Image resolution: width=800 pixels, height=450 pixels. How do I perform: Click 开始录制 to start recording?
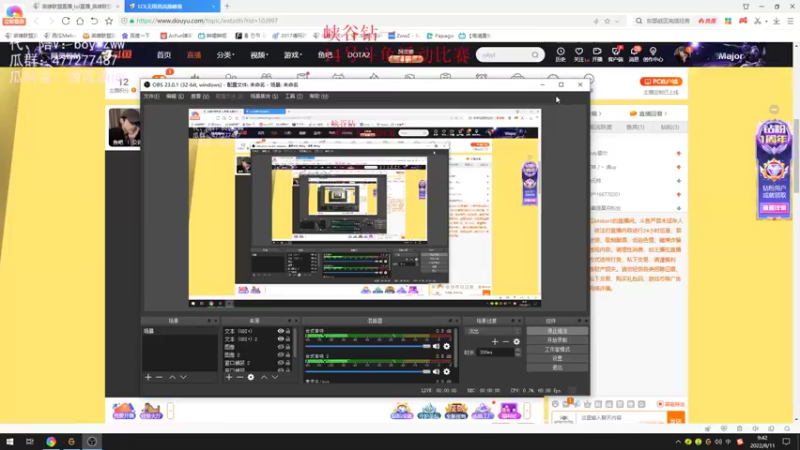tap(557, 340)
